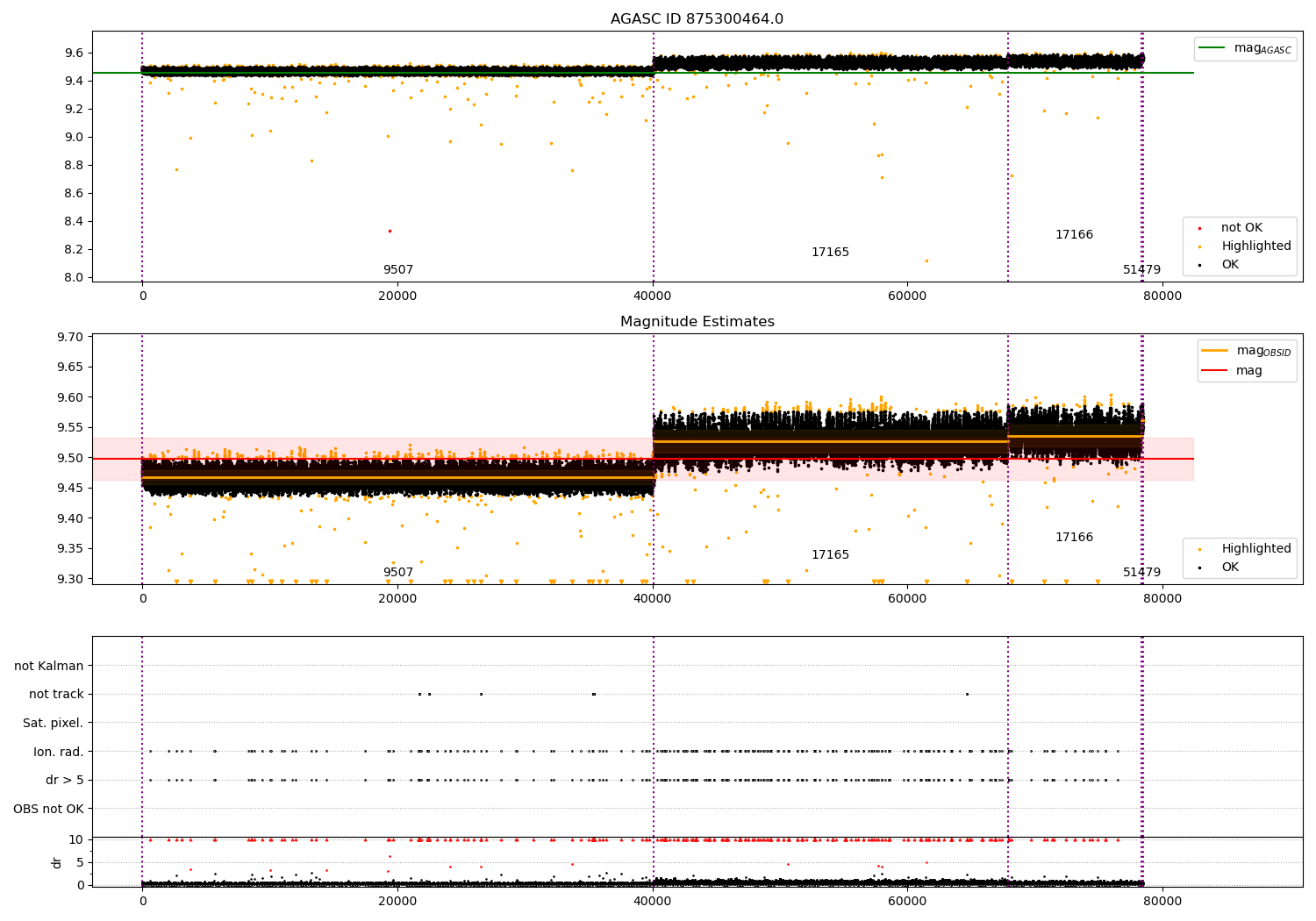Click the 'Ion. rad.' flag row label
Viewport: 1316px width, 921px height.
coord(59,753)
